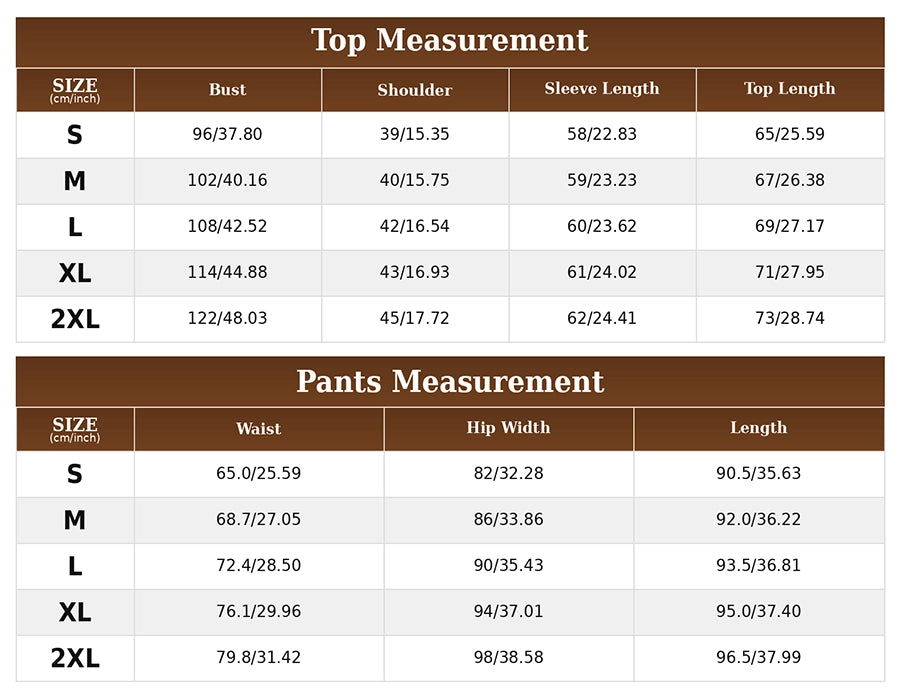
Task: Click the waist value 76.1/29.96
Action: (x=258, y=611)
